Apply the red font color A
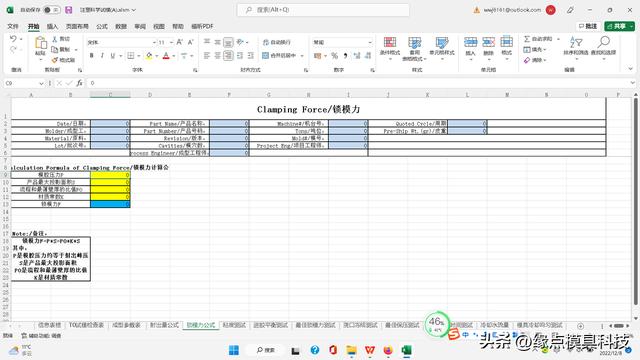 pyautogui.click(x=166, y=56)
